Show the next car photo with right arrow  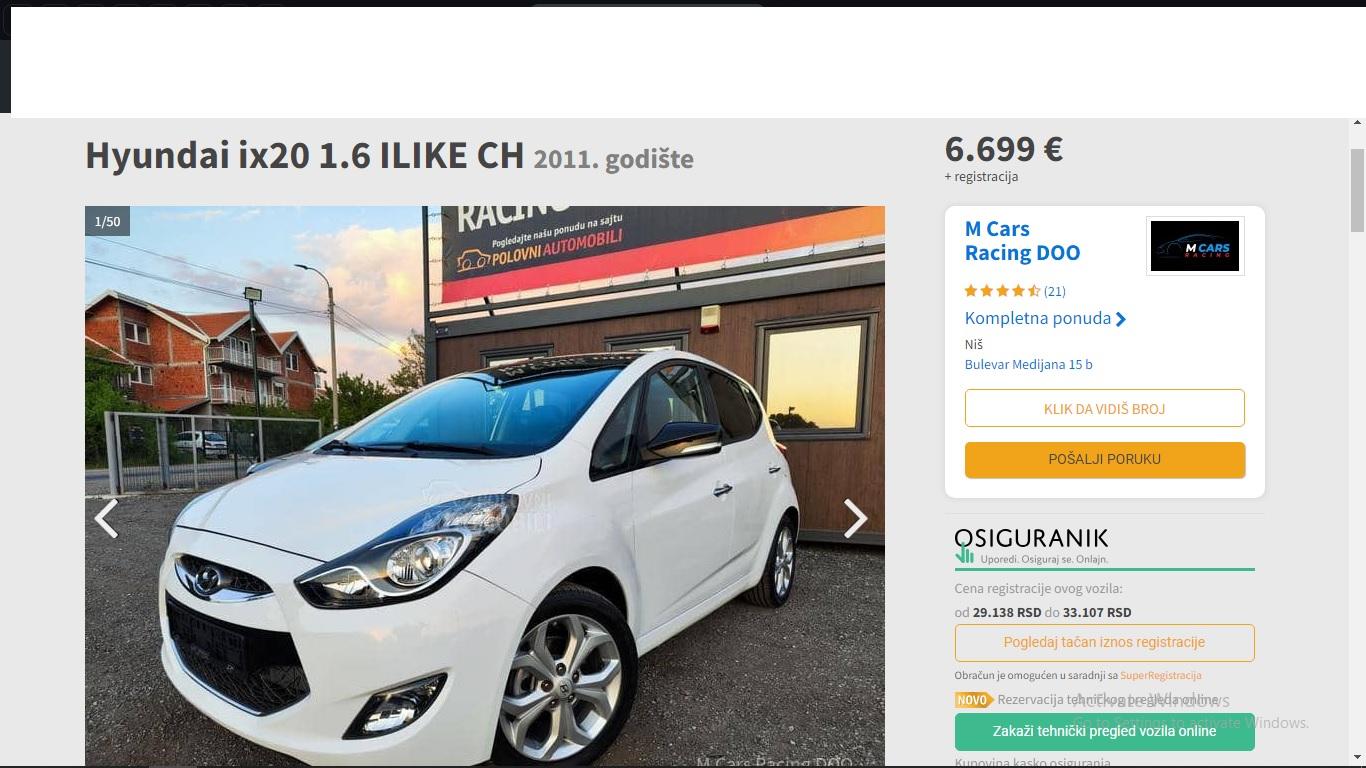pos(855,518)
